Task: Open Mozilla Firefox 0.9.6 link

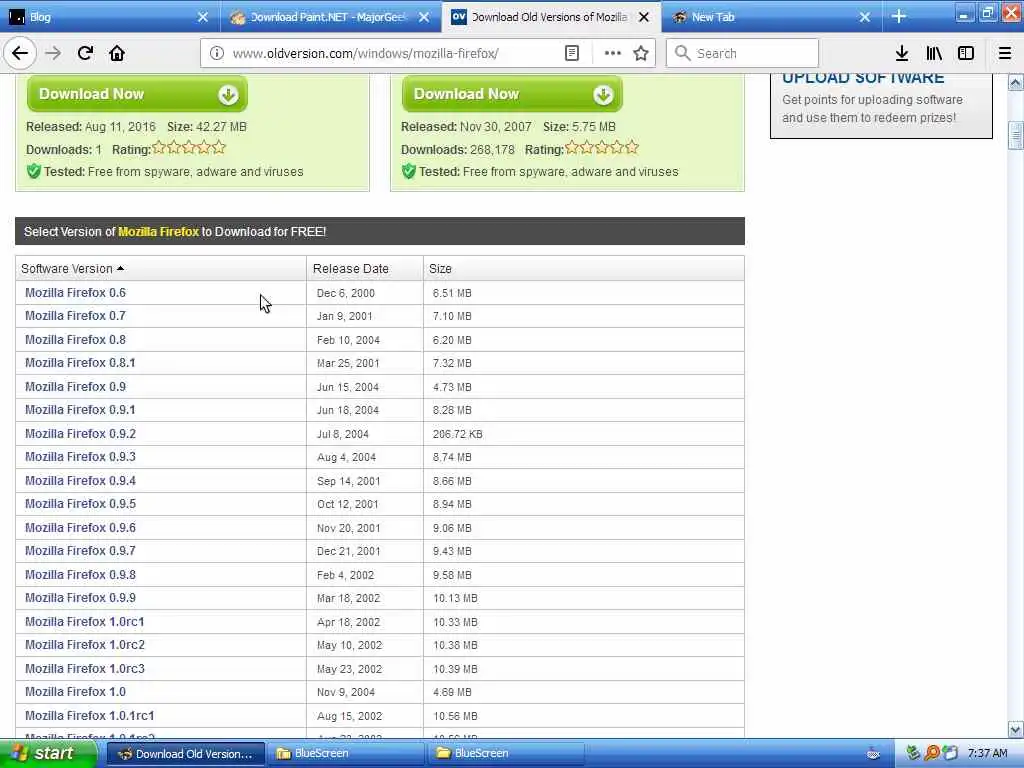Action: coord(80,528)
